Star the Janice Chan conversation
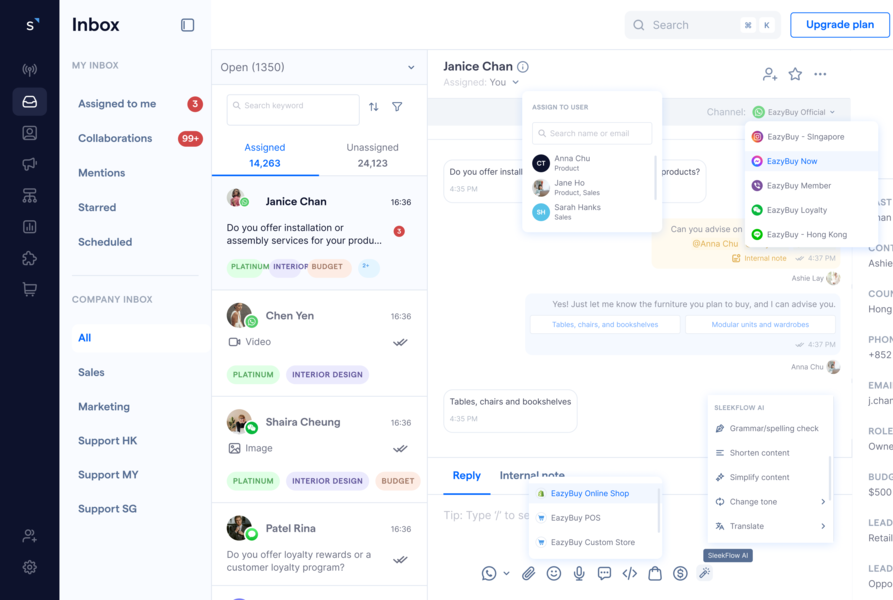This screenshot has height=600, width=893. point(796,74)
